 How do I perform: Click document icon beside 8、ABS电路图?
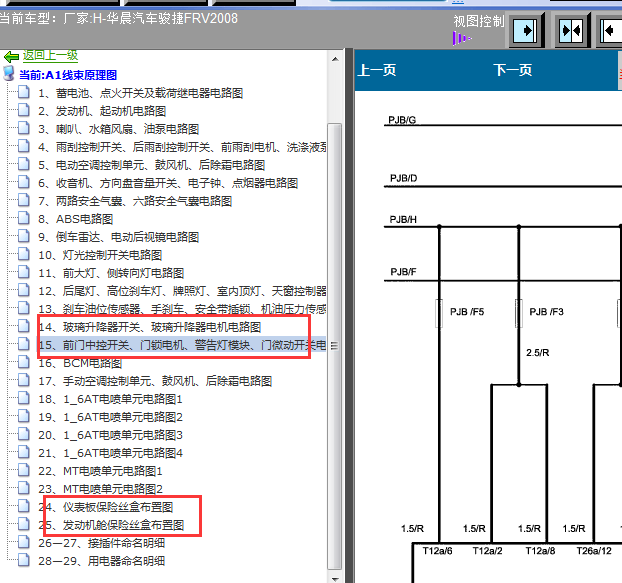tap(23, 217)
